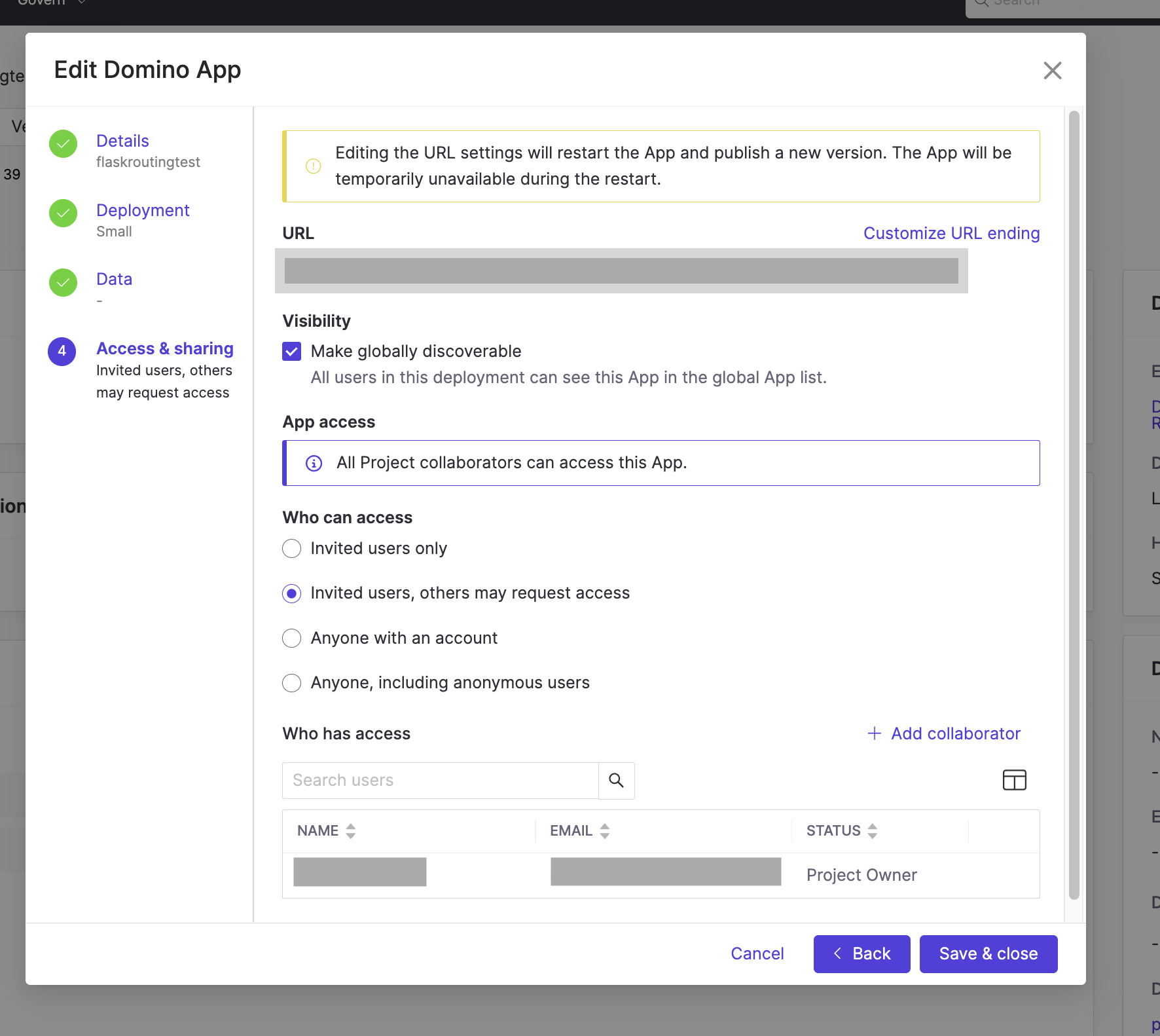Close the Edit Domino App dialog
The image size is (1160, 1036).
tap(1052, 70)
